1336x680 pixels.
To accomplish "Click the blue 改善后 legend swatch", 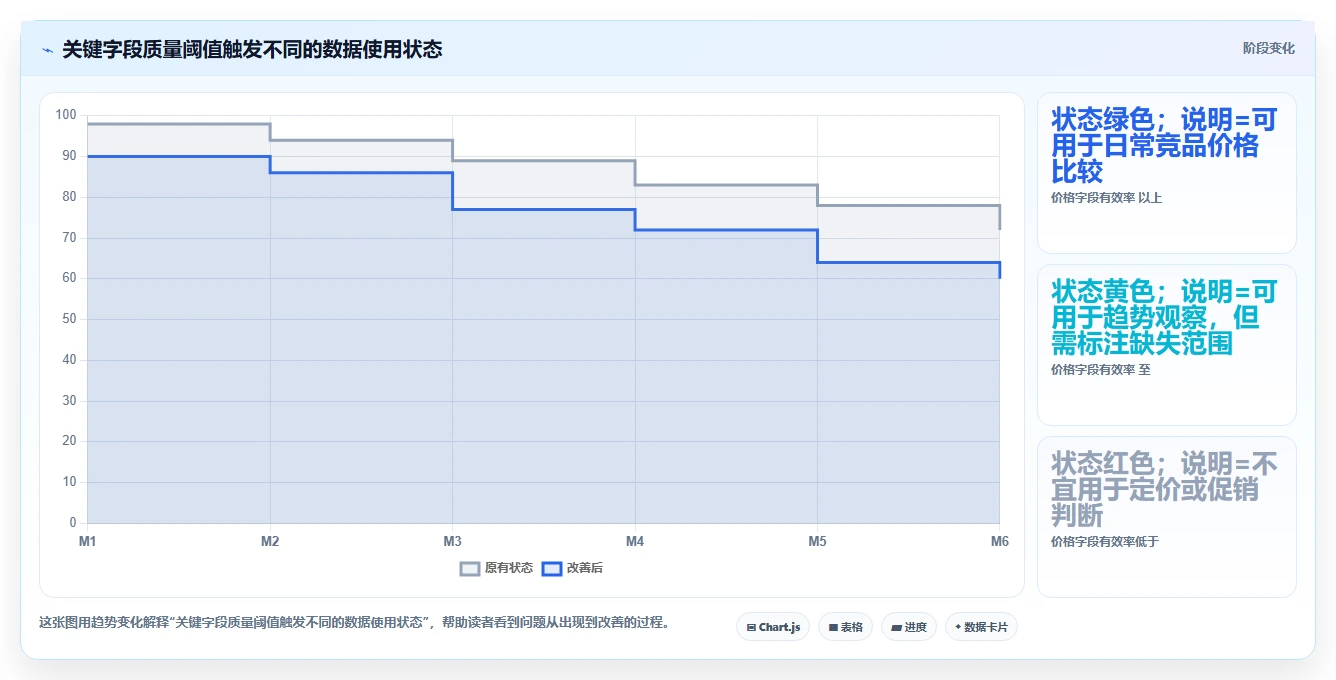I will [552, 568].
